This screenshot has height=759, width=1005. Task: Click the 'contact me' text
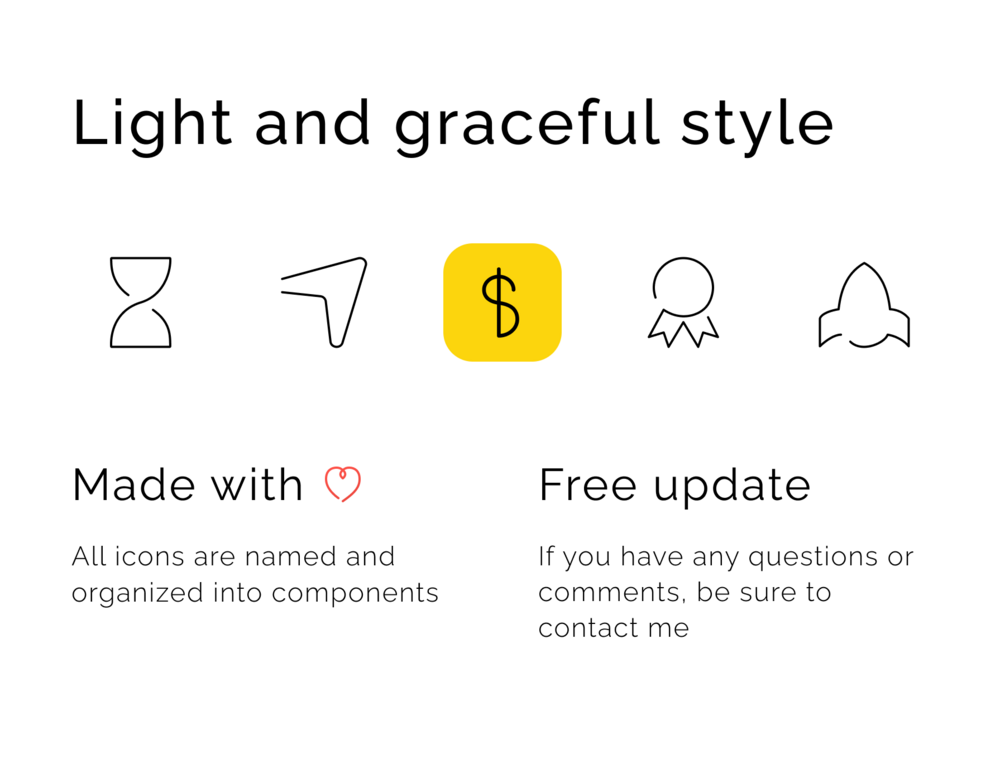[613, 628]
